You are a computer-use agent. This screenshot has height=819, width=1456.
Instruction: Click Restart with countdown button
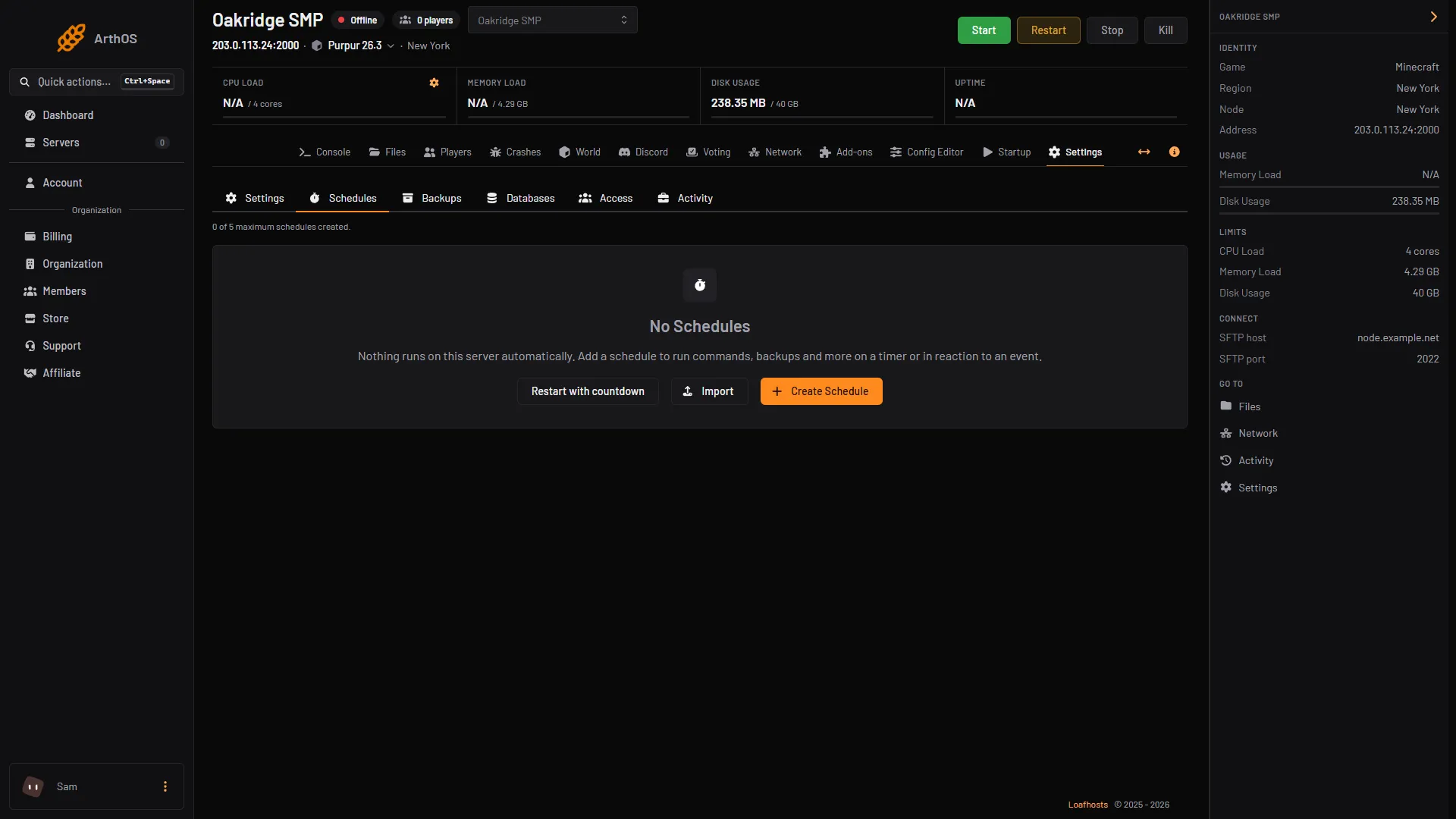click(x=588, y=391)
